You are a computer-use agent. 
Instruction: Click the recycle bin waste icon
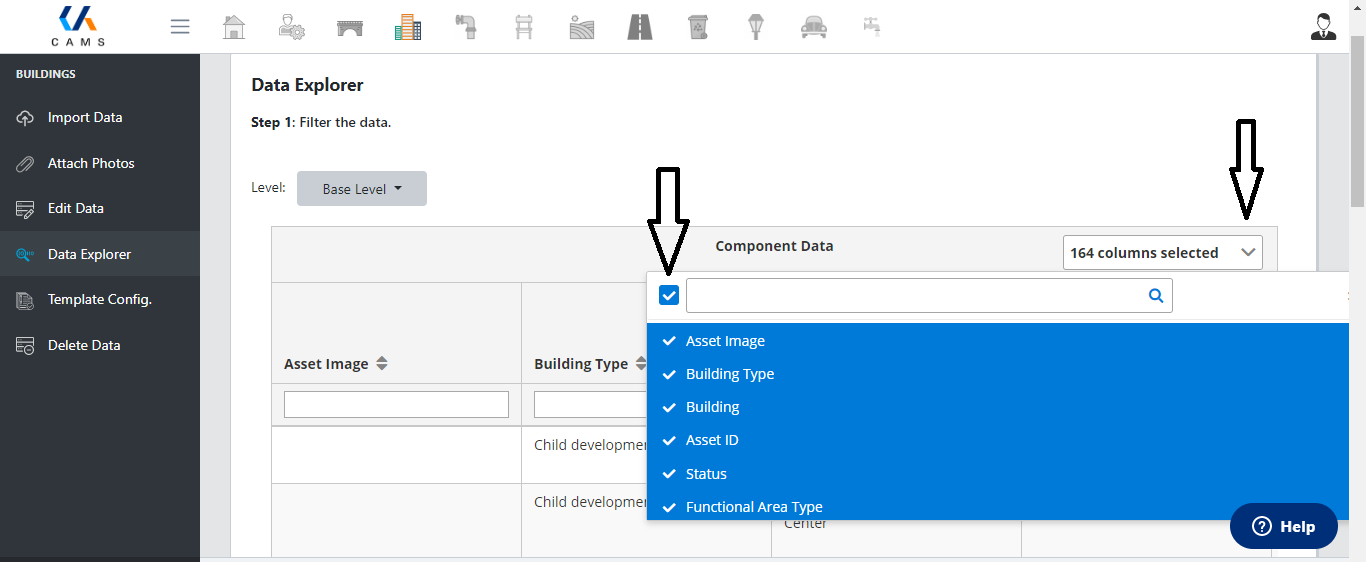pyautogui.click(x=698, y=27)
